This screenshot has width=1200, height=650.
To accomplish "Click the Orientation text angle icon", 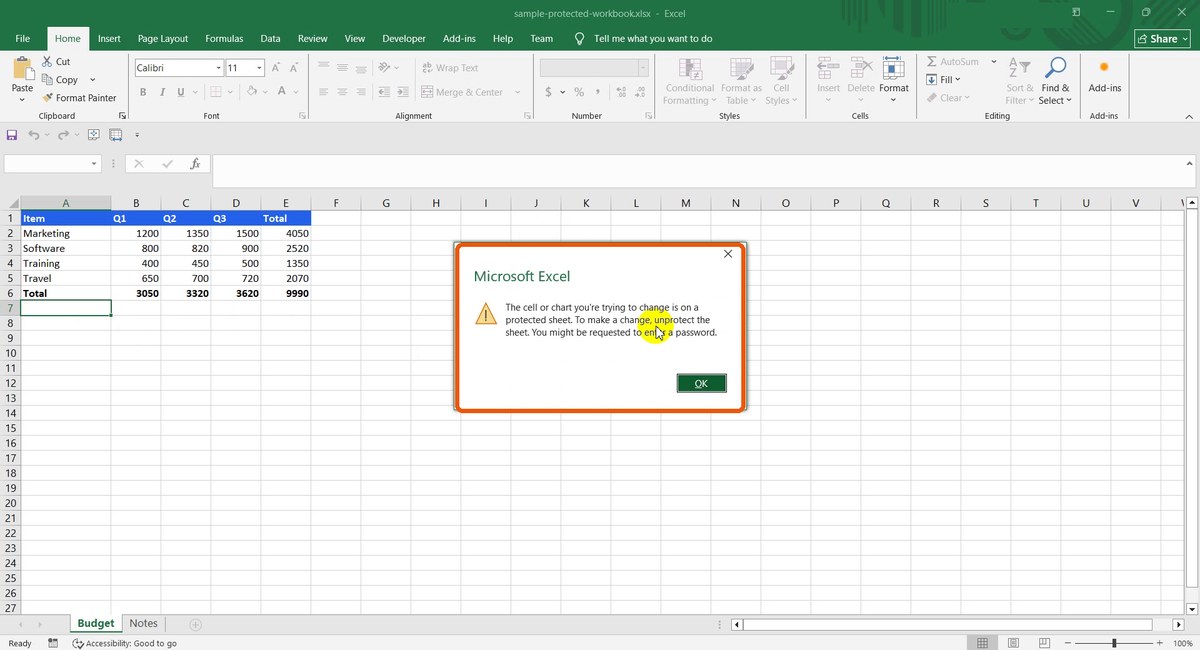I will 384,68.
